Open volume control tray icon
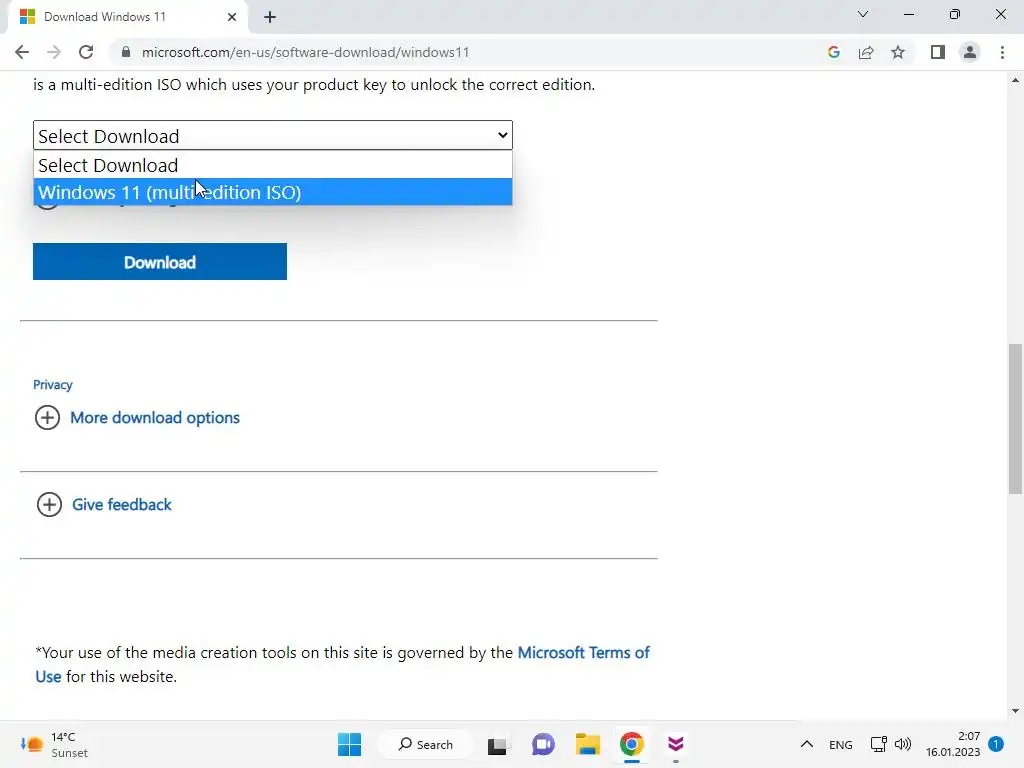Image resolution: width=1024 pixels, height=768 pixels. point(903,744)
